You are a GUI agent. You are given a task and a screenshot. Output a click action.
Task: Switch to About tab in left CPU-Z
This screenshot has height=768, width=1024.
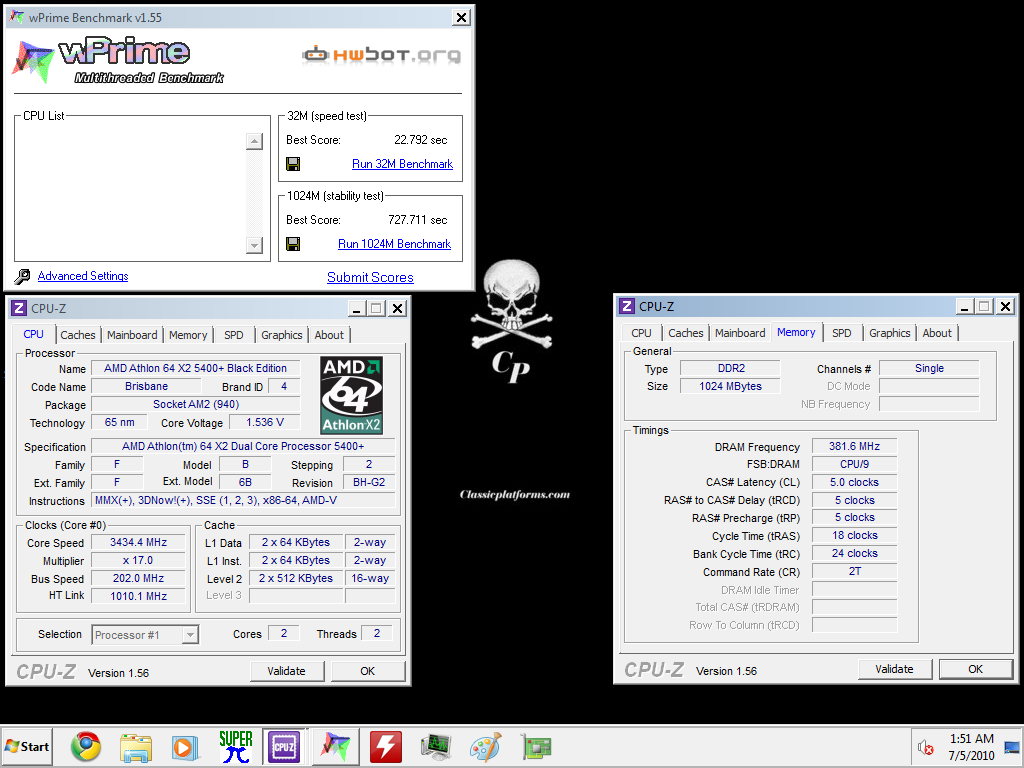coord(329,335)
